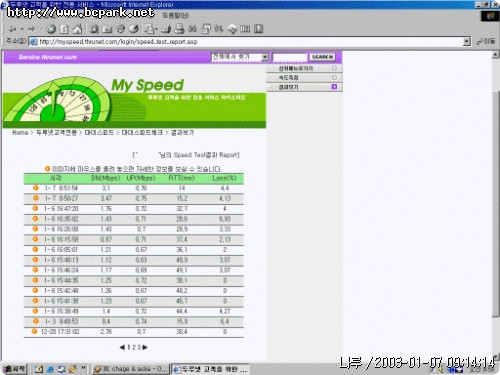The height and width of the screenshot is (375, 500).
Task: Go to results page 3
Action: [139, 347]
